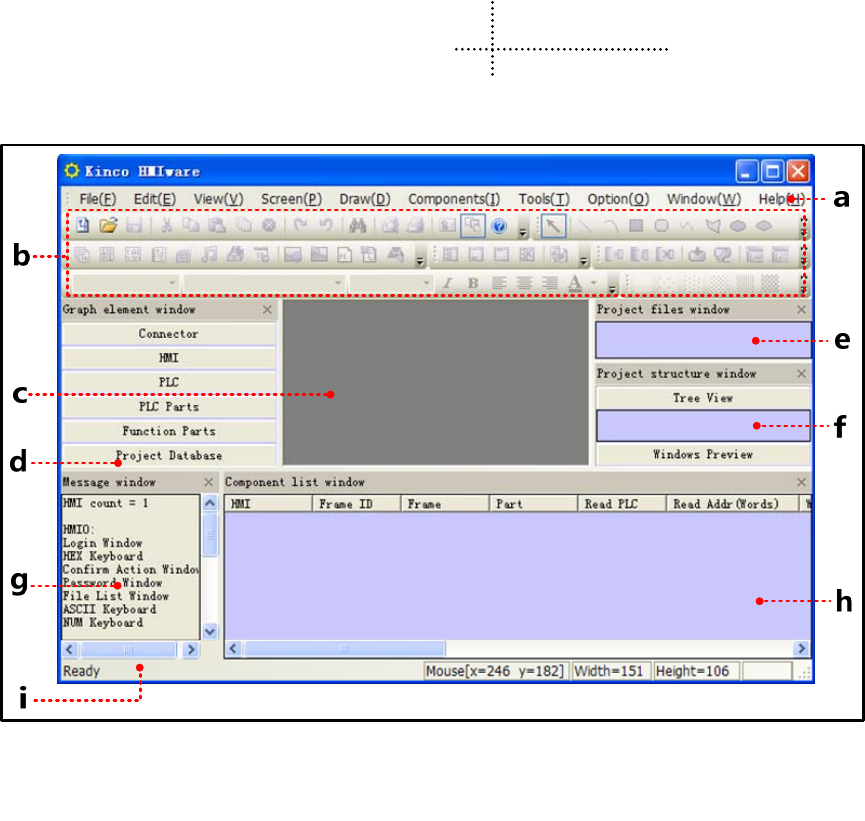Open the Connector category button
The width and height of the screenshot is (865, 821).
tap(169, 334)
